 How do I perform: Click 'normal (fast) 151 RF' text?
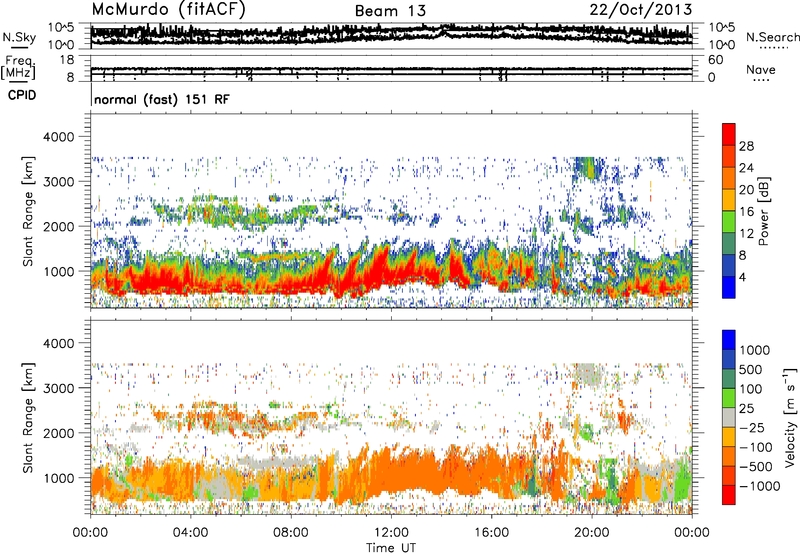coord(162,99)
